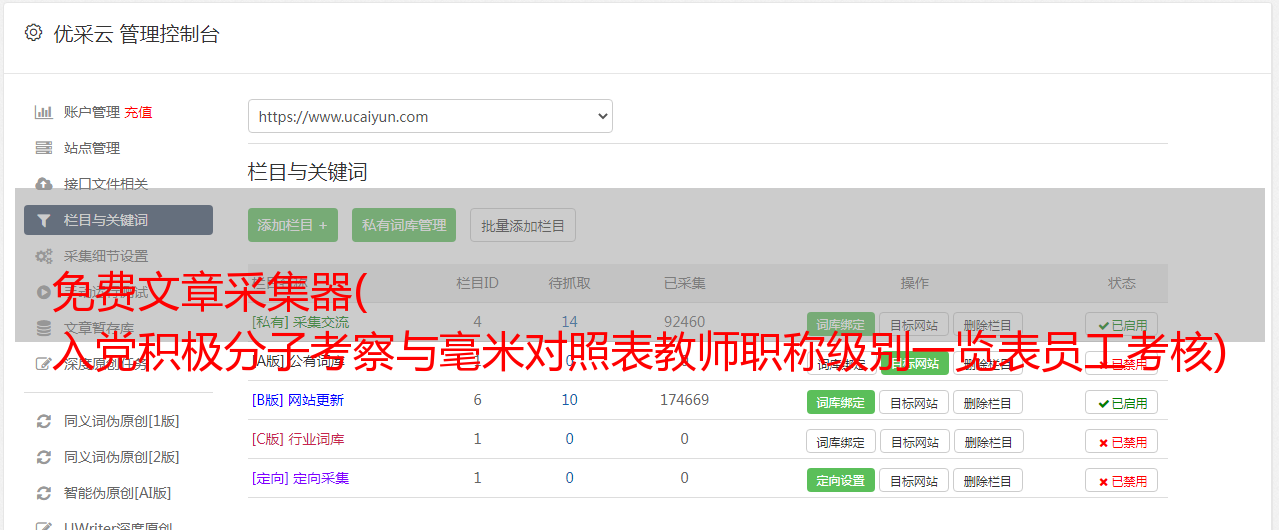
Task: Select the filter icon for 栏目与关键词
Action: [x=44, y=220]
